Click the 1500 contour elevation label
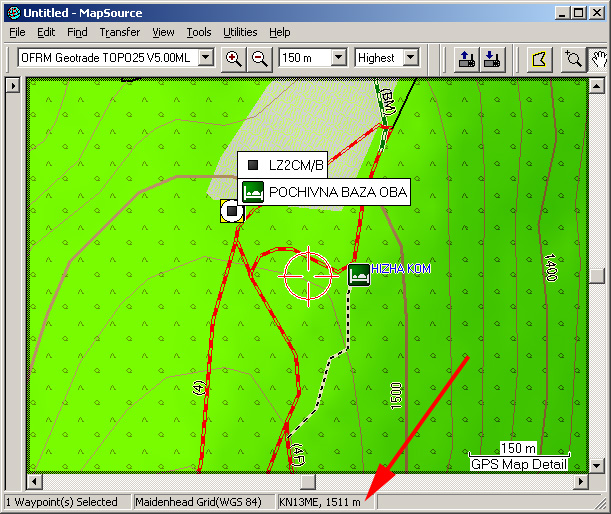Viewport: 611px width, 514px height. point(396,396)
